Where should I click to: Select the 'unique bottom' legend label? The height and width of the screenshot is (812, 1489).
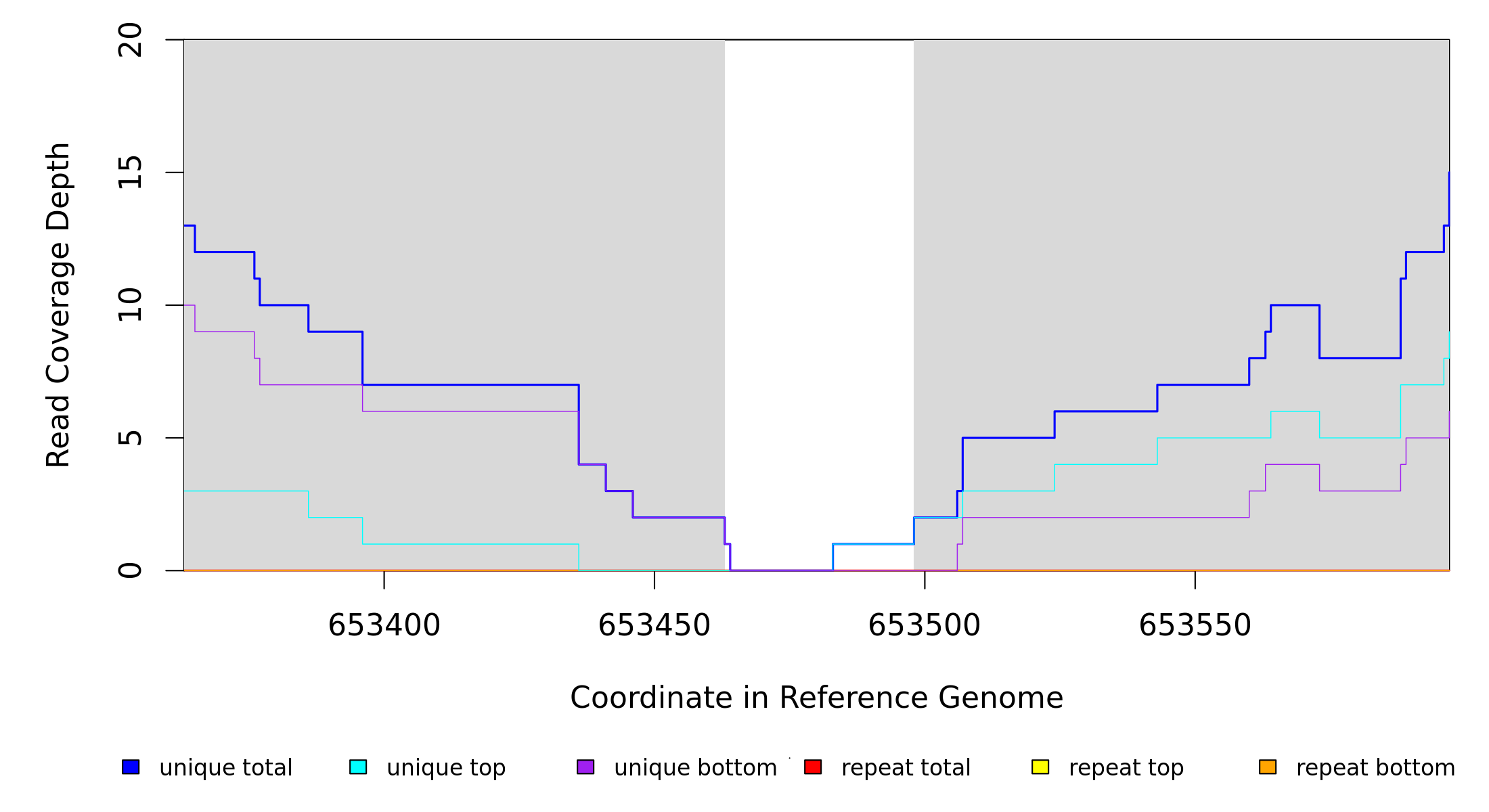coord(695,768)
